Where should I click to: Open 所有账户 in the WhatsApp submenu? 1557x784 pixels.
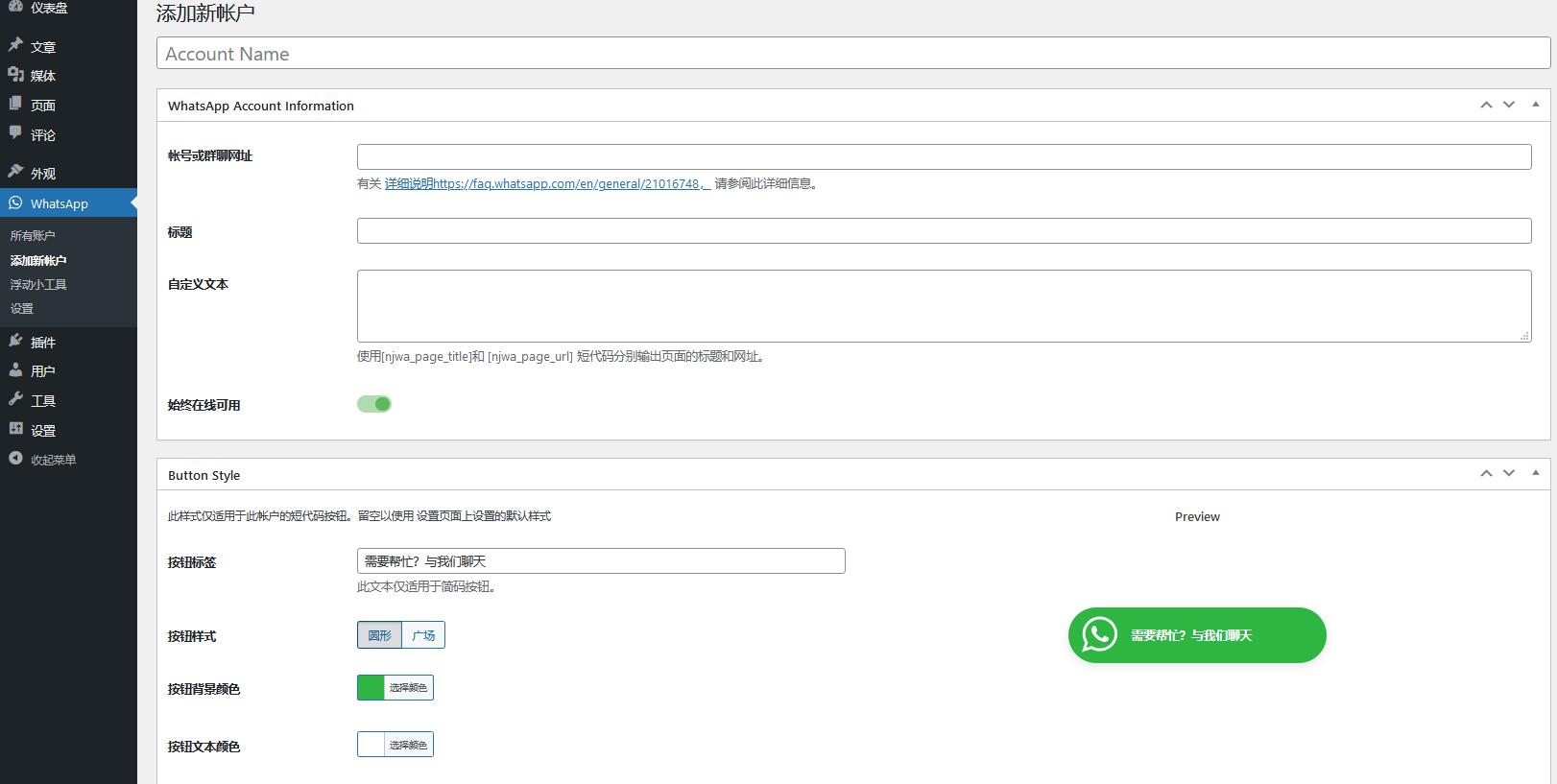33,235
